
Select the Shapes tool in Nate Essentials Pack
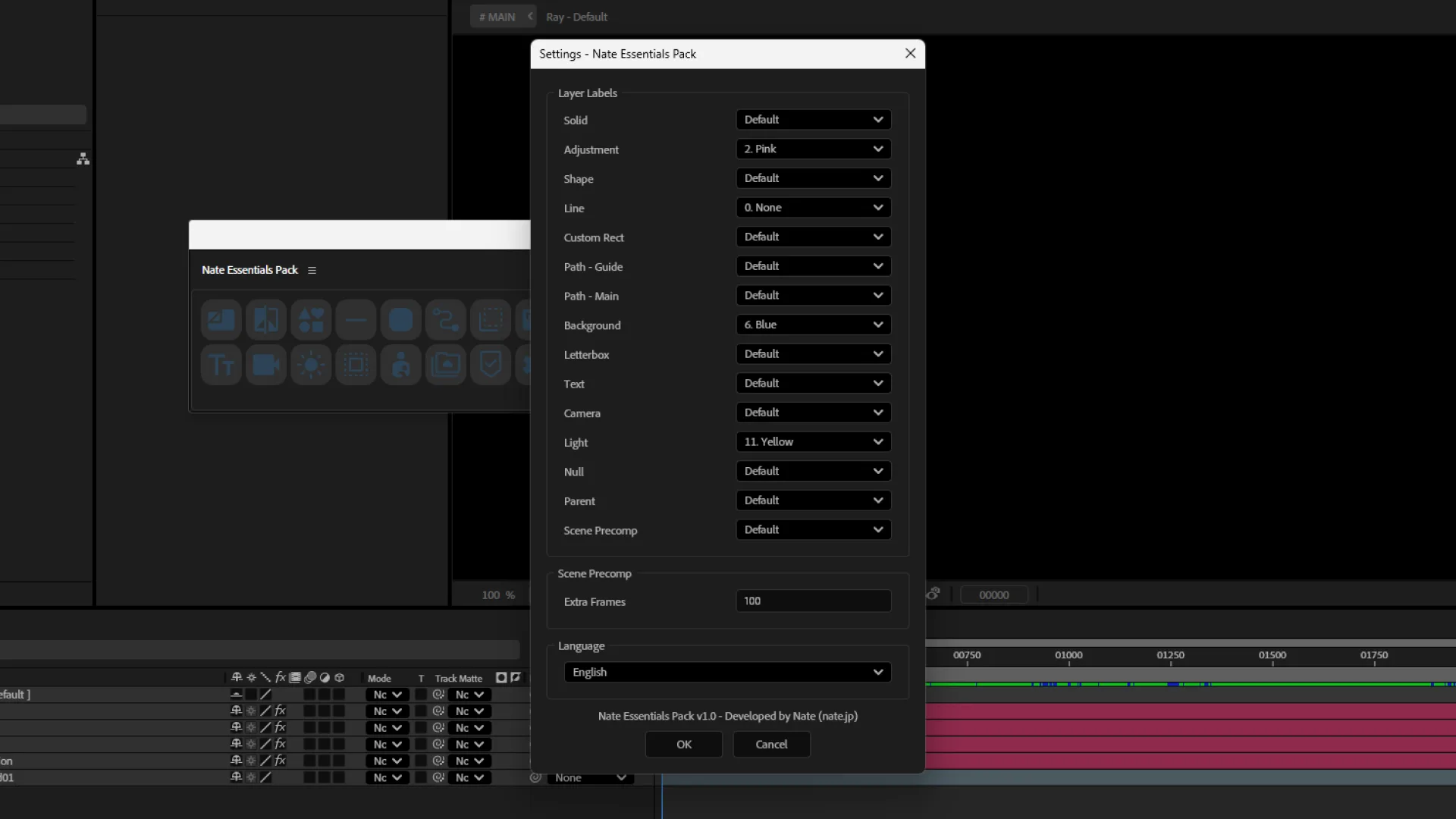click(311, 319)
